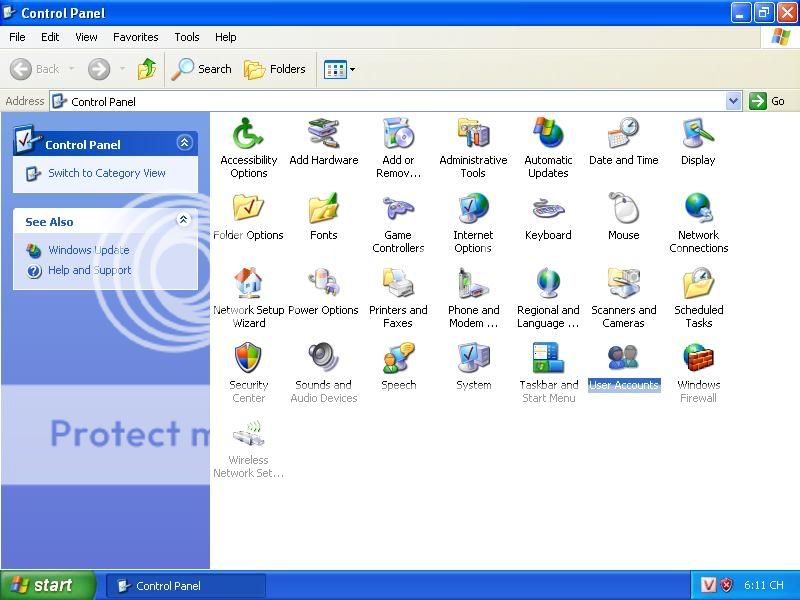Open the Fonts folder
The image size is (800, 600).
tap(323, 217)
